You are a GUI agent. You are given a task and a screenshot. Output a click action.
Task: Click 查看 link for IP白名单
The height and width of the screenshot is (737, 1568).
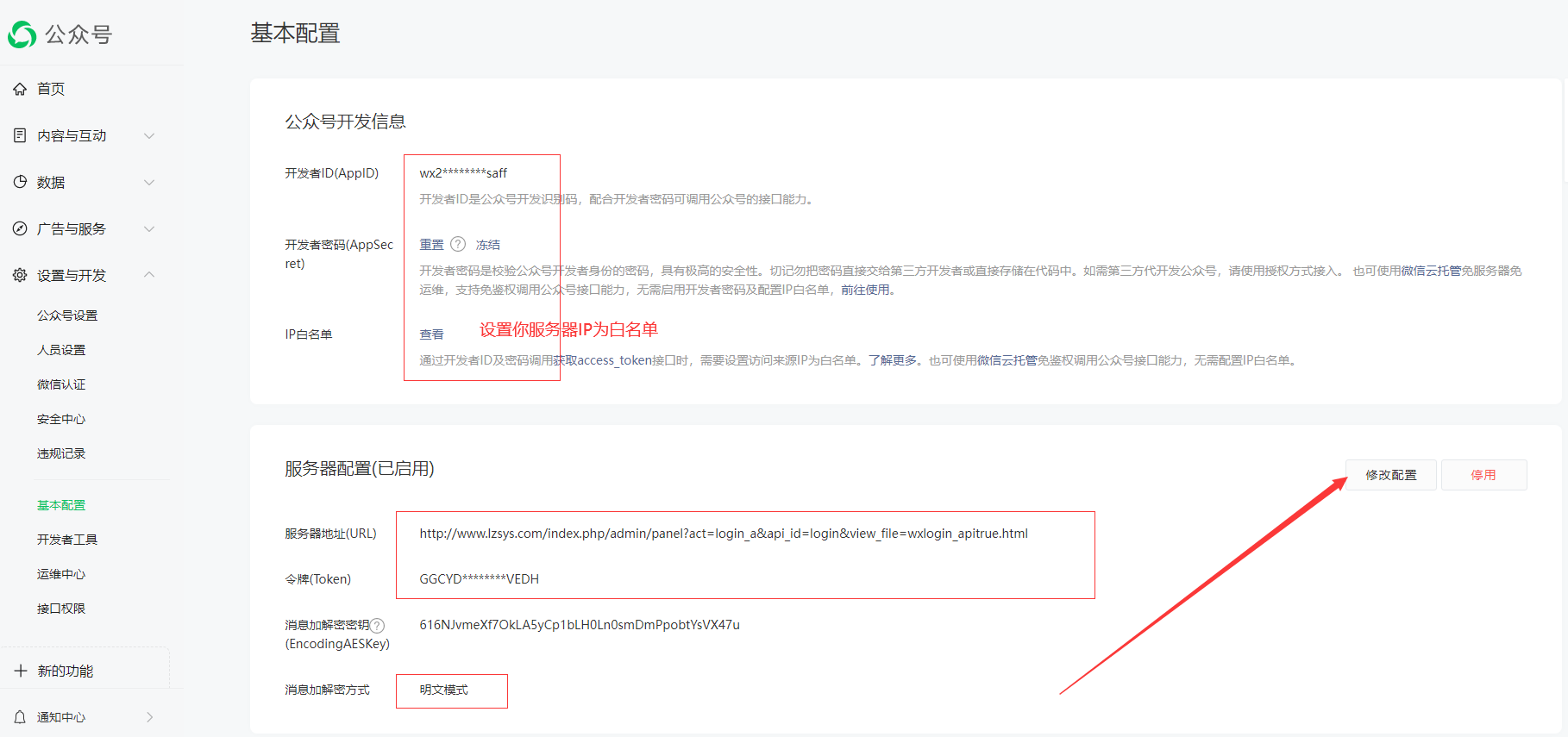[431, 334]
